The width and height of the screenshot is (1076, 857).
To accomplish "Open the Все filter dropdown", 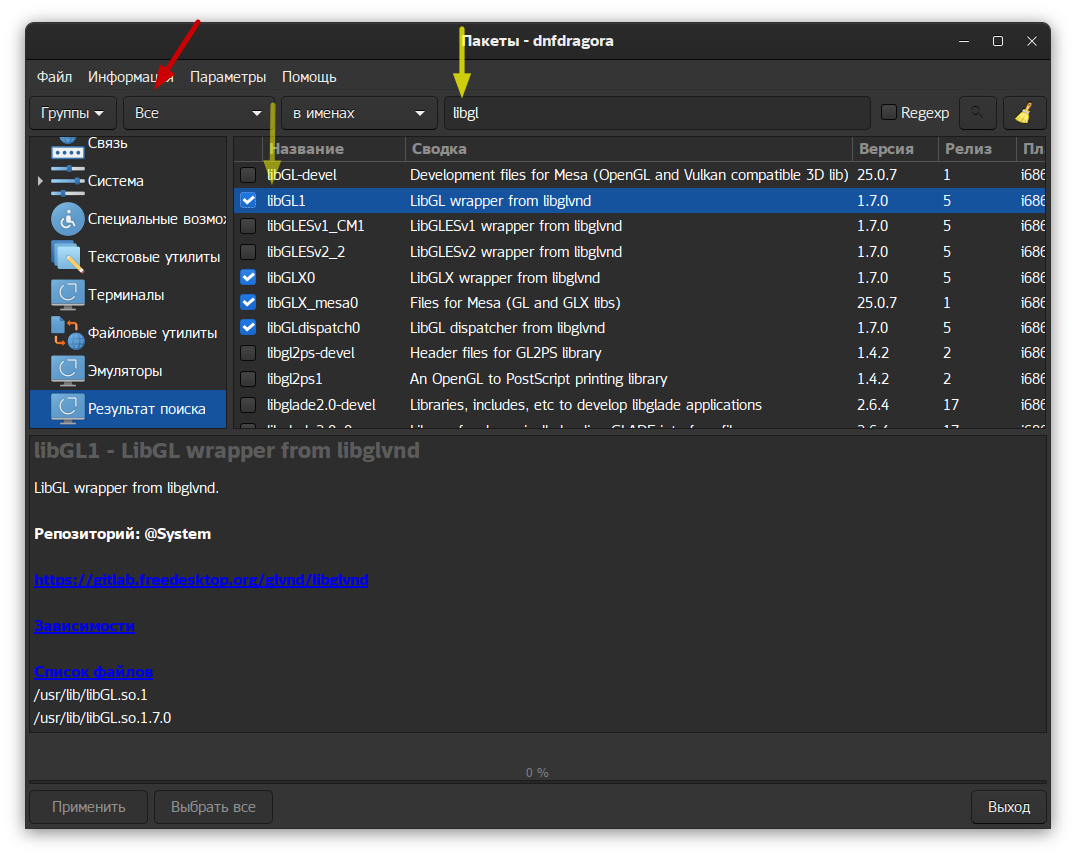I will [198, 113].
